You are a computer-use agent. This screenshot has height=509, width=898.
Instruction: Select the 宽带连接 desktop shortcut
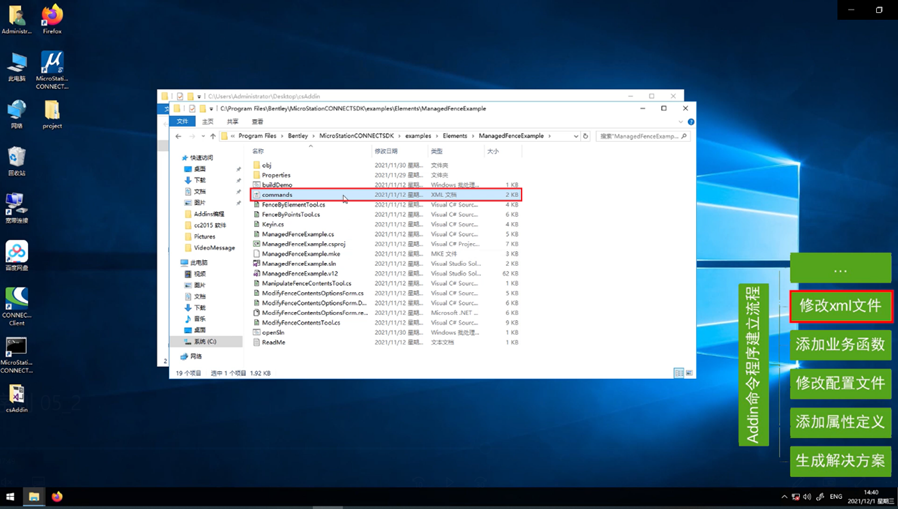coord(17,208)
